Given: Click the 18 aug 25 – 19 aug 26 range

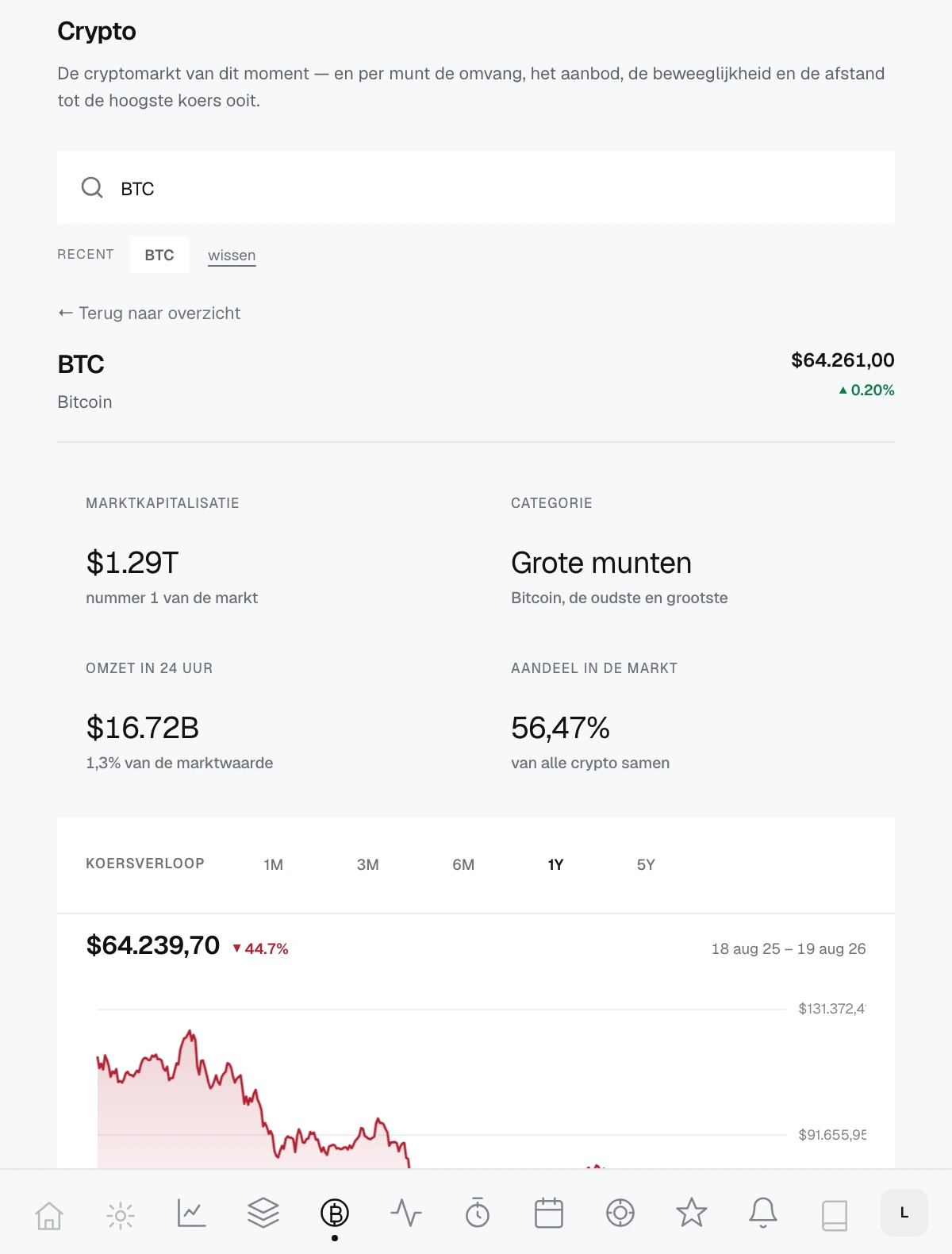Looking at the screenshot, I should (789, 948).
